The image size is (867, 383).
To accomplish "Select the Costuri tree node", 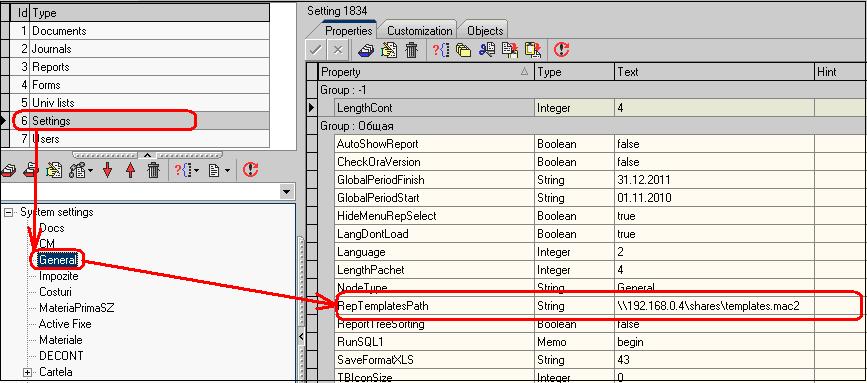I will [x=55, y=292].
